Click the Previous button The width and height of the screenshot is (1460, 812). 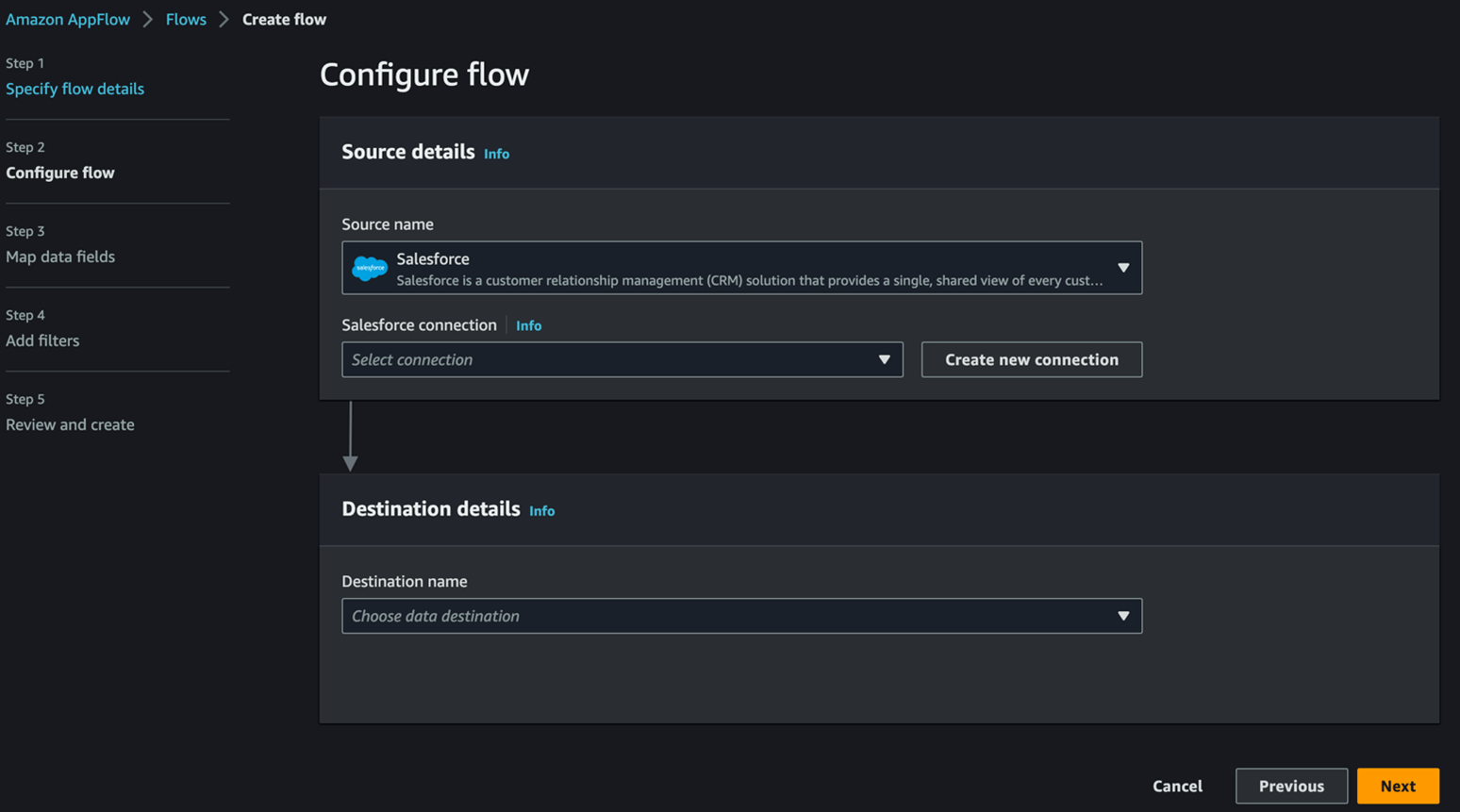(1290, 786)
